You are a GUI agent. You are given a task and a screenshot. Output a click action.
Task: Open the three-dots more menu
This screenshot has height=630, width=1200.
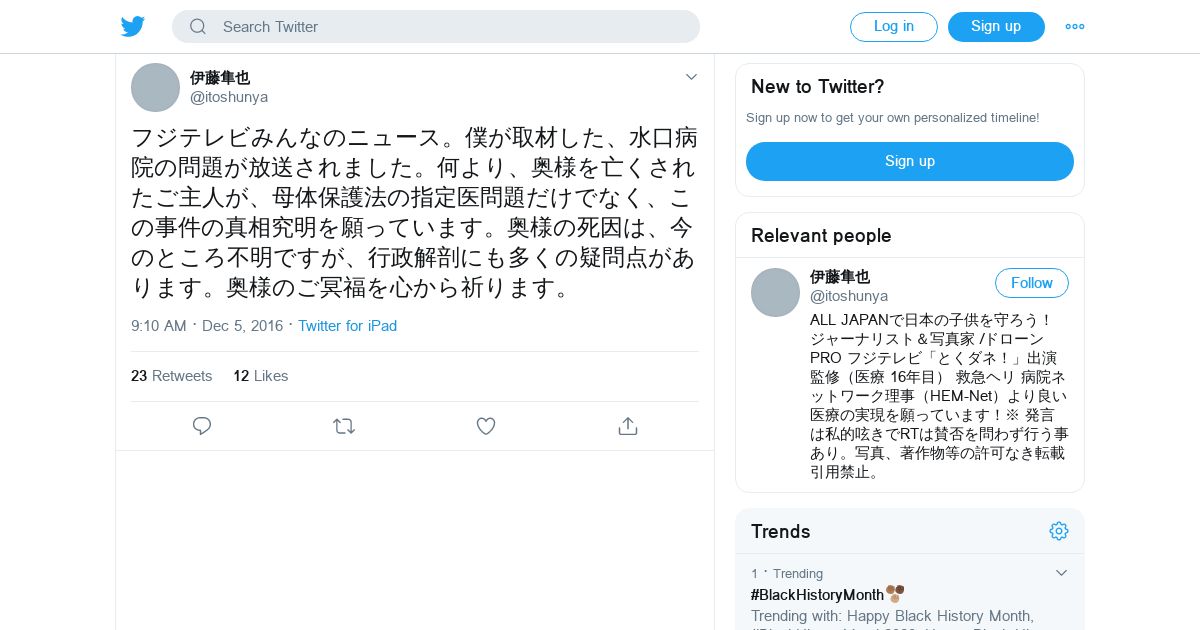point(1075,27)
